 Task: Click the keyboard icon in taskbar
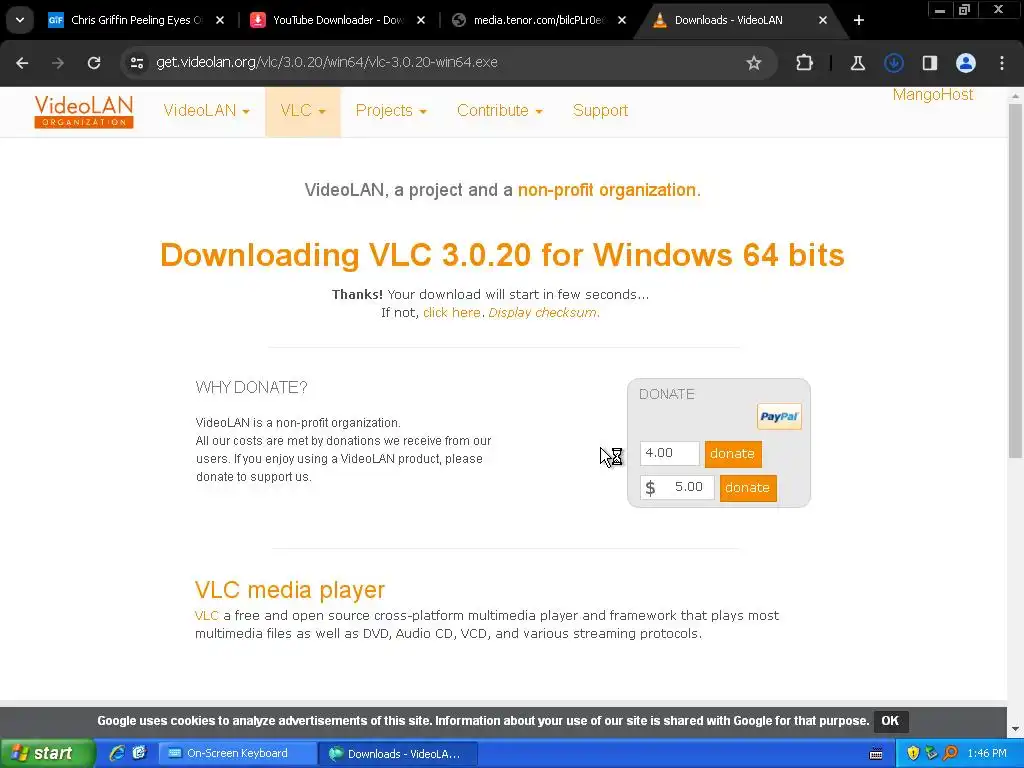pyautogui.click(x=876, y=754)
